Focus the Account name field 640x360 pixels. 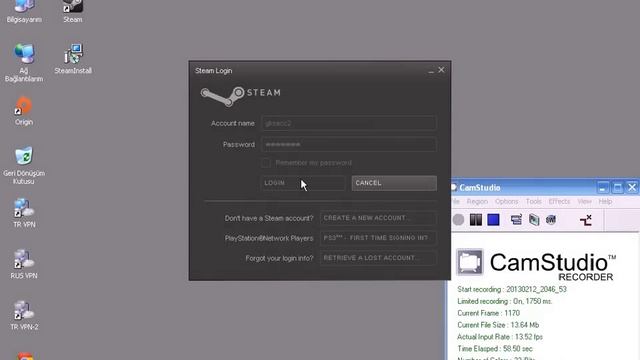tap(349, 123)
